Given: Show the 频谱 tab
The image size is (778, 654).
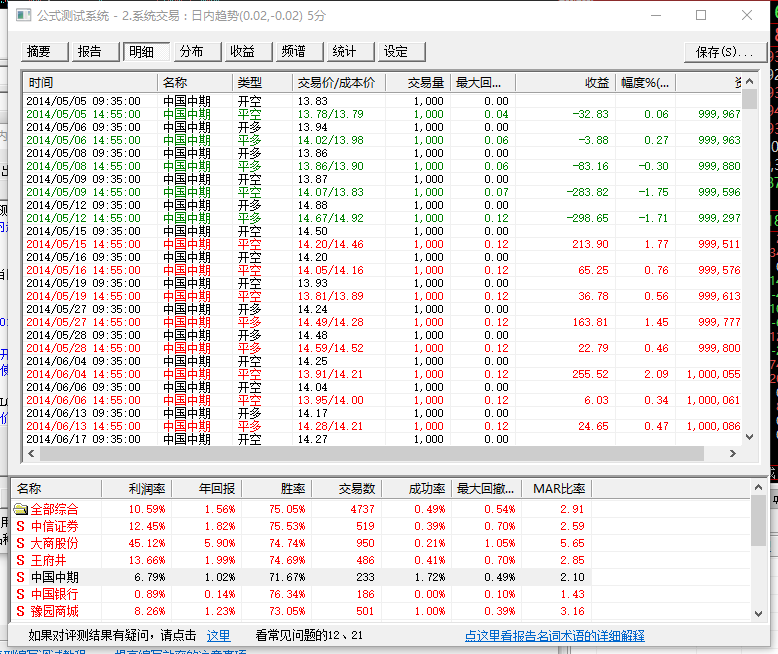Looking at the screenshot, I should (x=293, y=52).
